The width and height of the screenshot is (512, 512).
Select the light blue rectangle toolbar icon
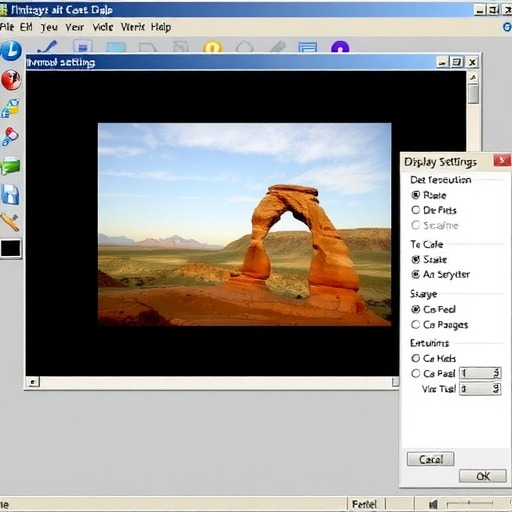click(x=116, y=47)
